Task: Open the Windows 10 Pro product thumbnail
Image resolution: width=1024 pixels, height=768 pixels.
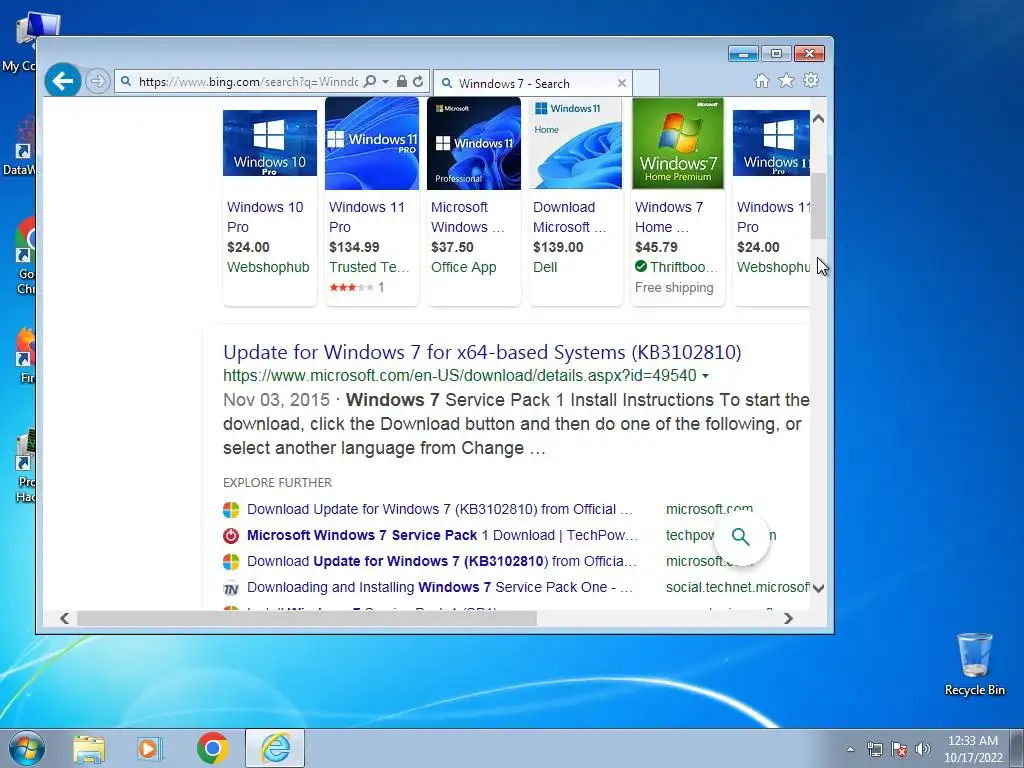Action: point(270,143)
